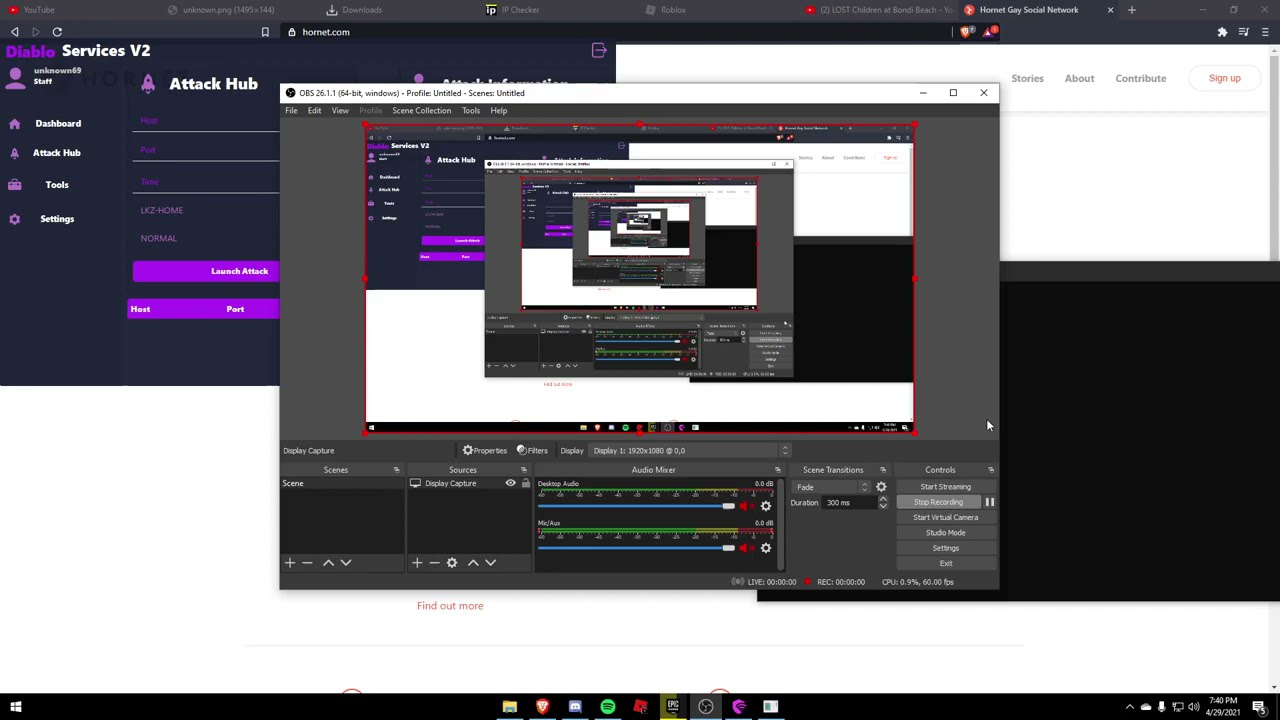Viewport: 1280px width, 720px height.
Task: Toggle Start Streaming in OBS Controls
Action: click(x=945, y=487)
